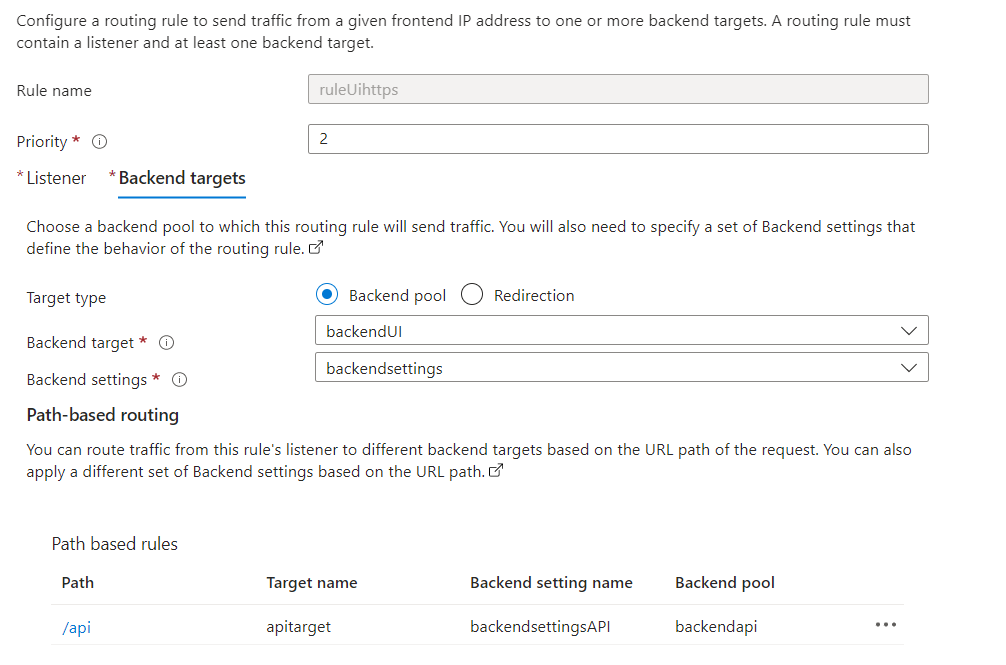Click the apitarget cell
The image size is (1006, 665).
(298, 627)
